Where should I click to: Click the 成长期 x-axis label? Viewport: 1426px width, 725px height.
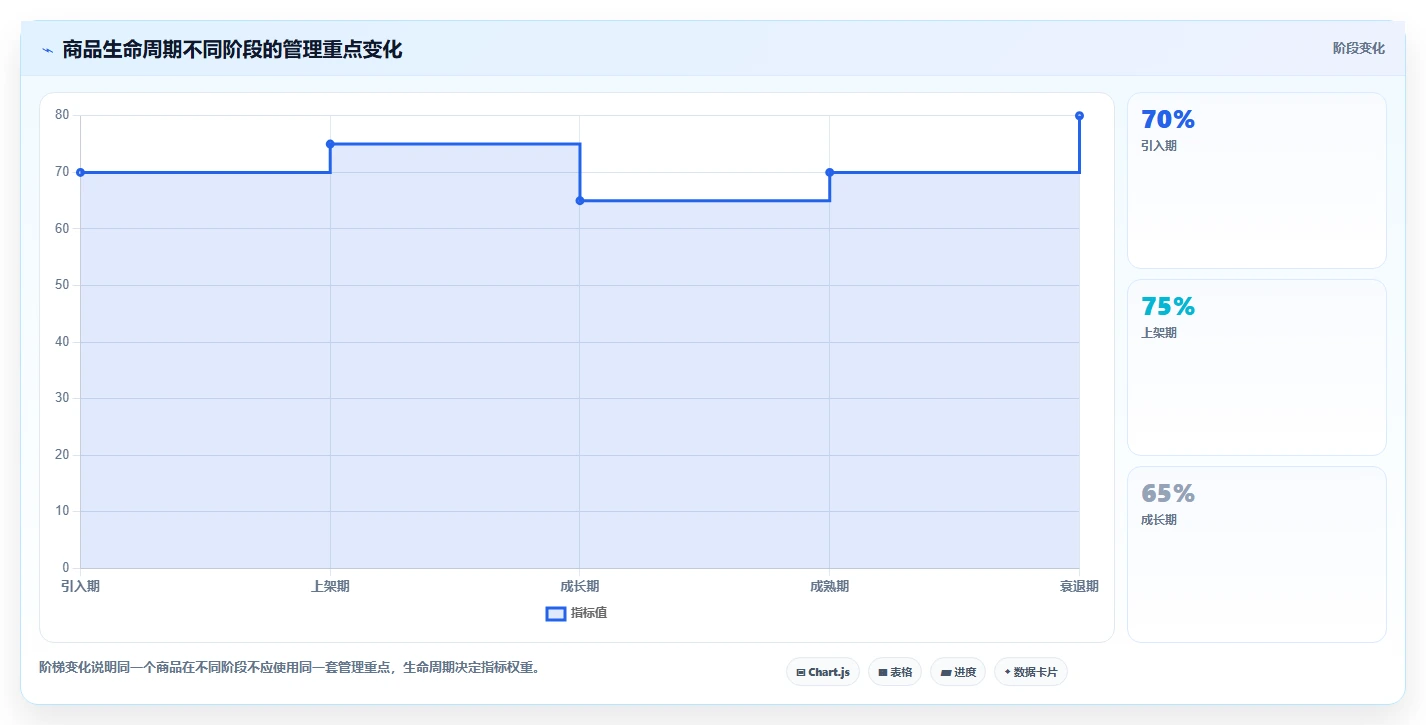(580, 586)
